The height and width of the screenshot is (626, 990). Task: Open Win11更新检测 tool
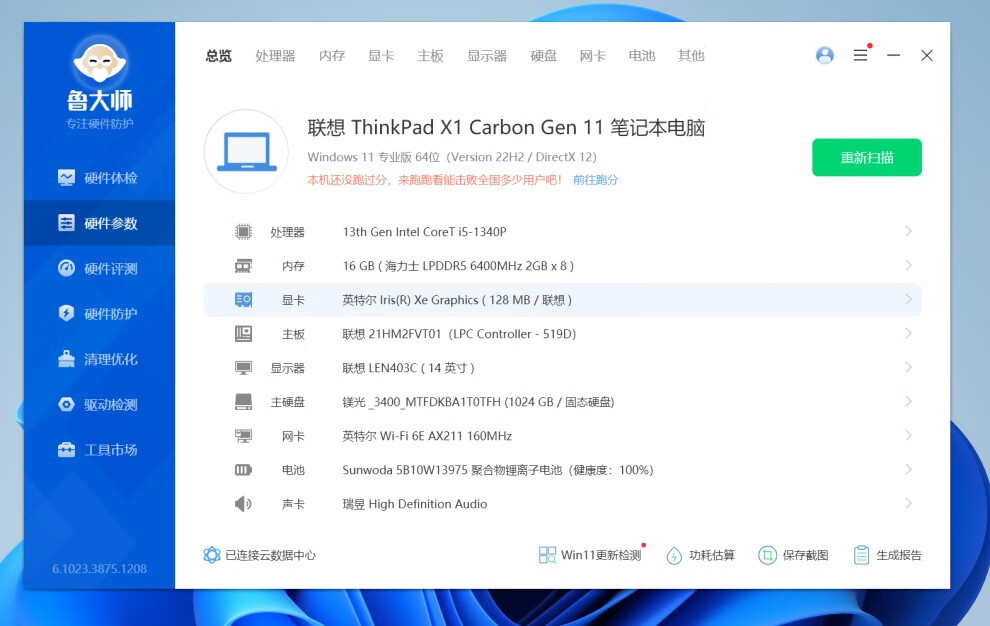[590, 555]
